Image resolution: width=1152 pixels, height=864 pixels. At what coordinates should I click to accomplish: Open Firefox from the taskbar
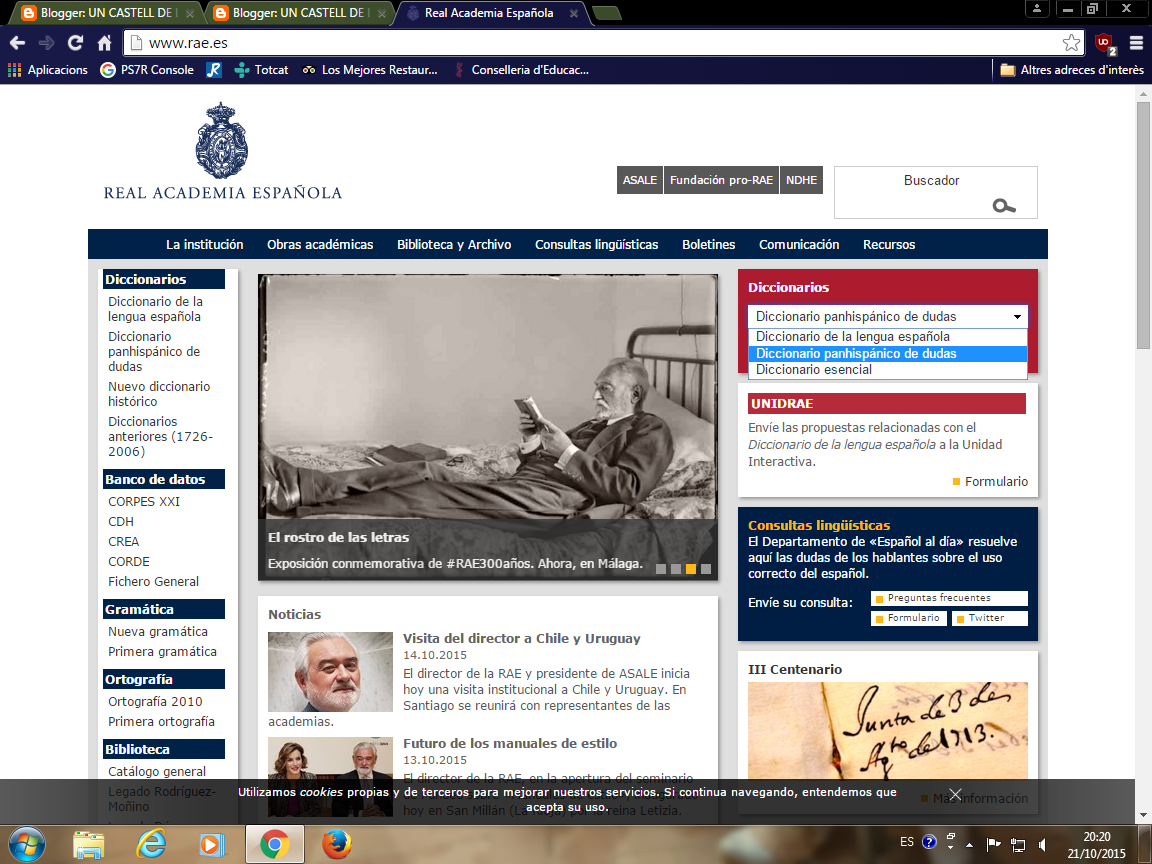[336, 843]
